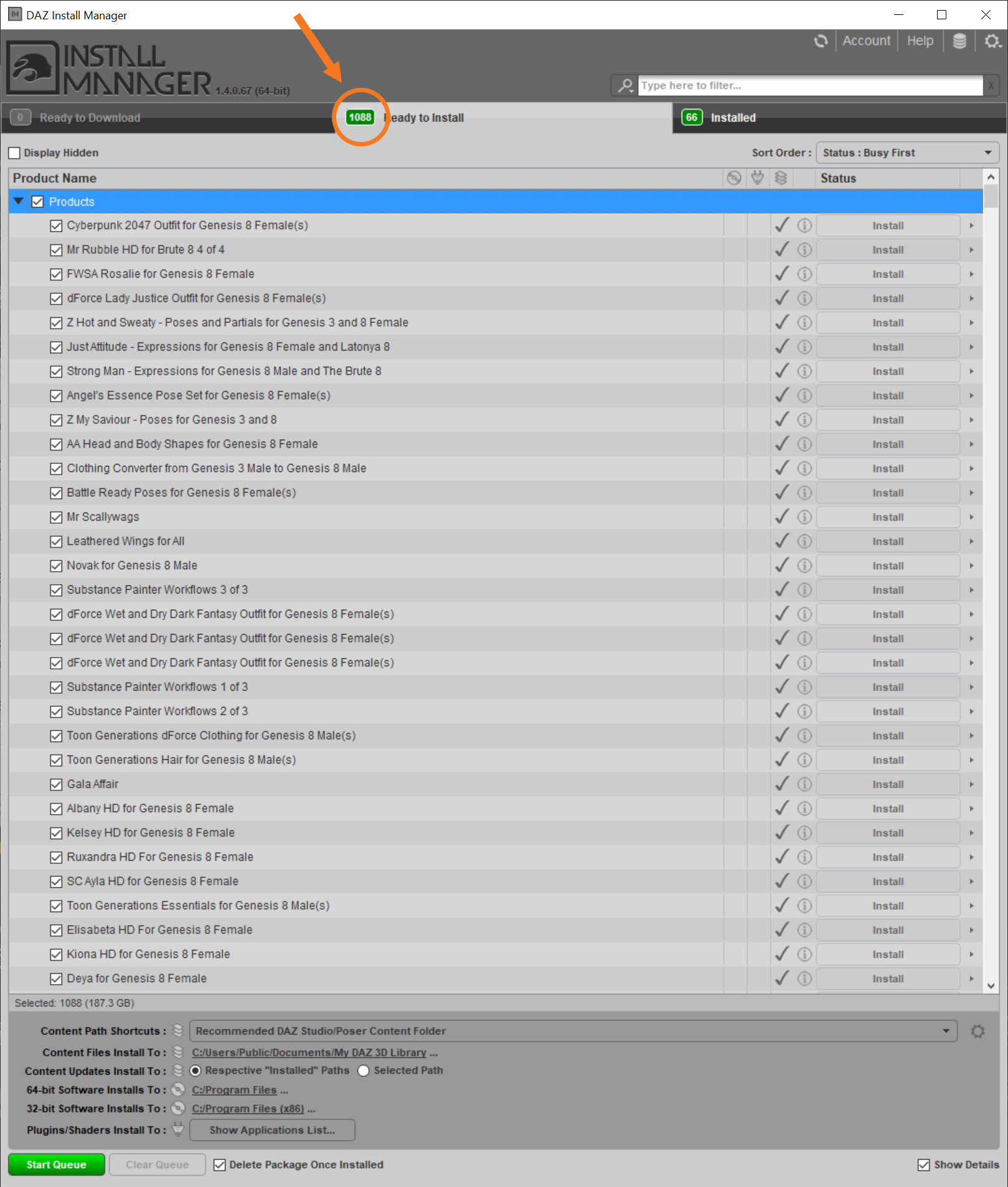Install Elisabeta HD For Genesis 8 Female
The height and width of the screenshot is (1187, 1008).
click(x=888, y=930)
